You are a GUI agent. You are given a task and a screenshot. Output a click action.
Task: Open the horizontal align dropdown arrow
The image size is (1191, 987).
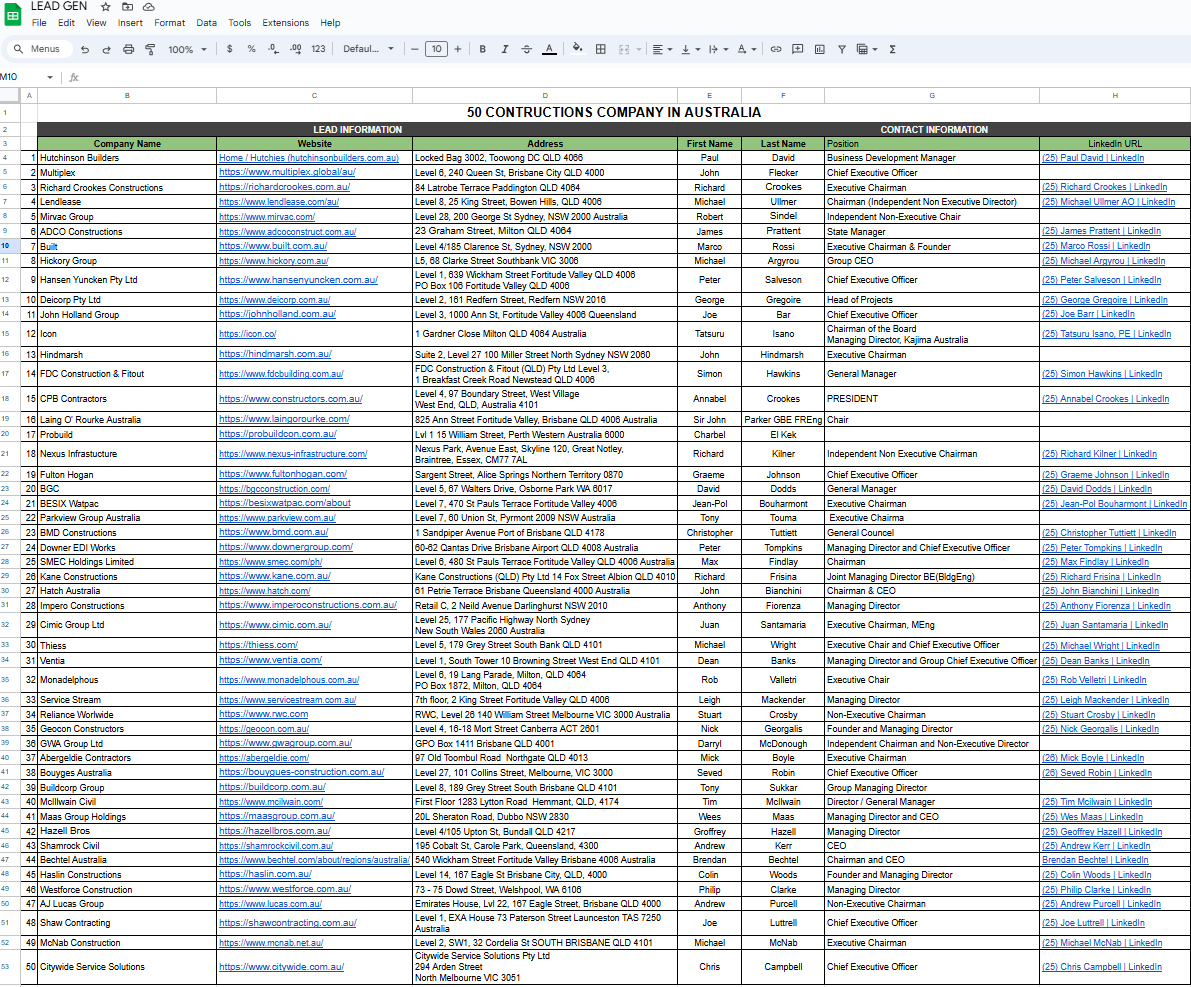[x=669, y=48]
